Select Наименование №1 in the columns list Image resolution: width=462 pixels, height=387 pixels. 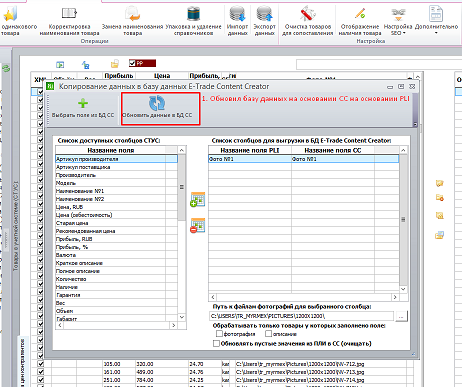point(116,191)
